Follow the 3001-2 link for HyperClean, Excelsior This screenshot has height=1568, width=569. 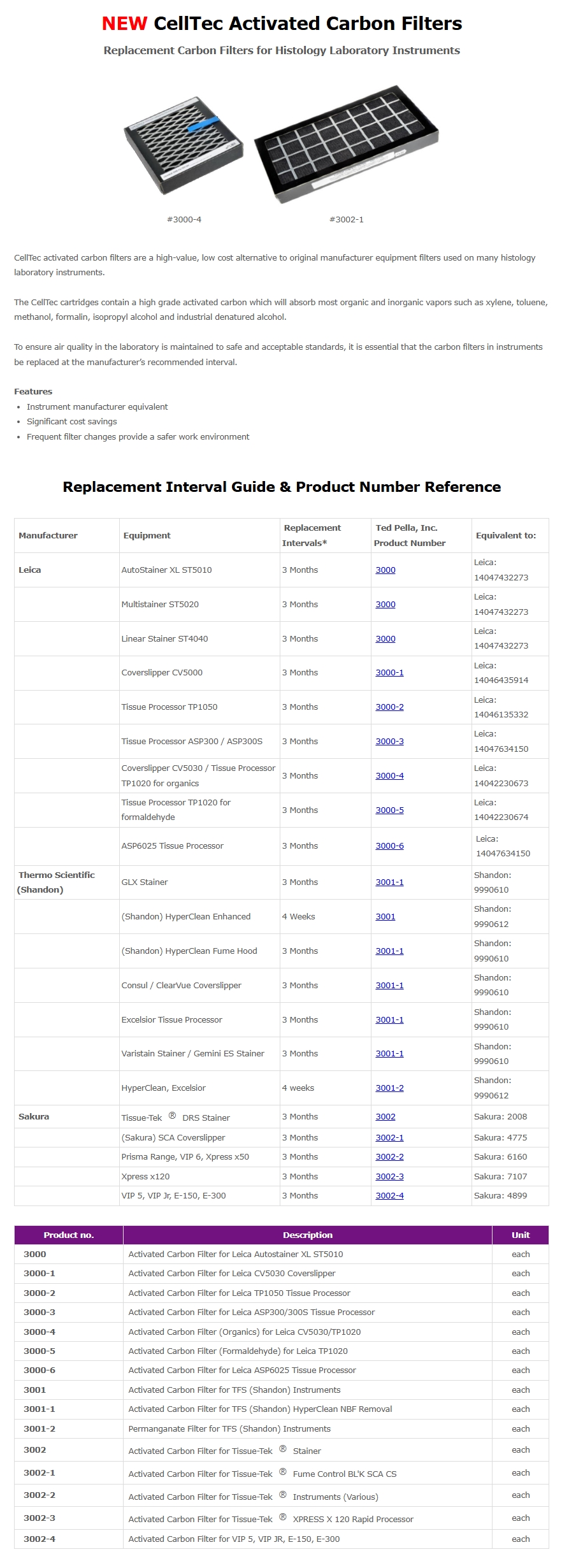389,1088
